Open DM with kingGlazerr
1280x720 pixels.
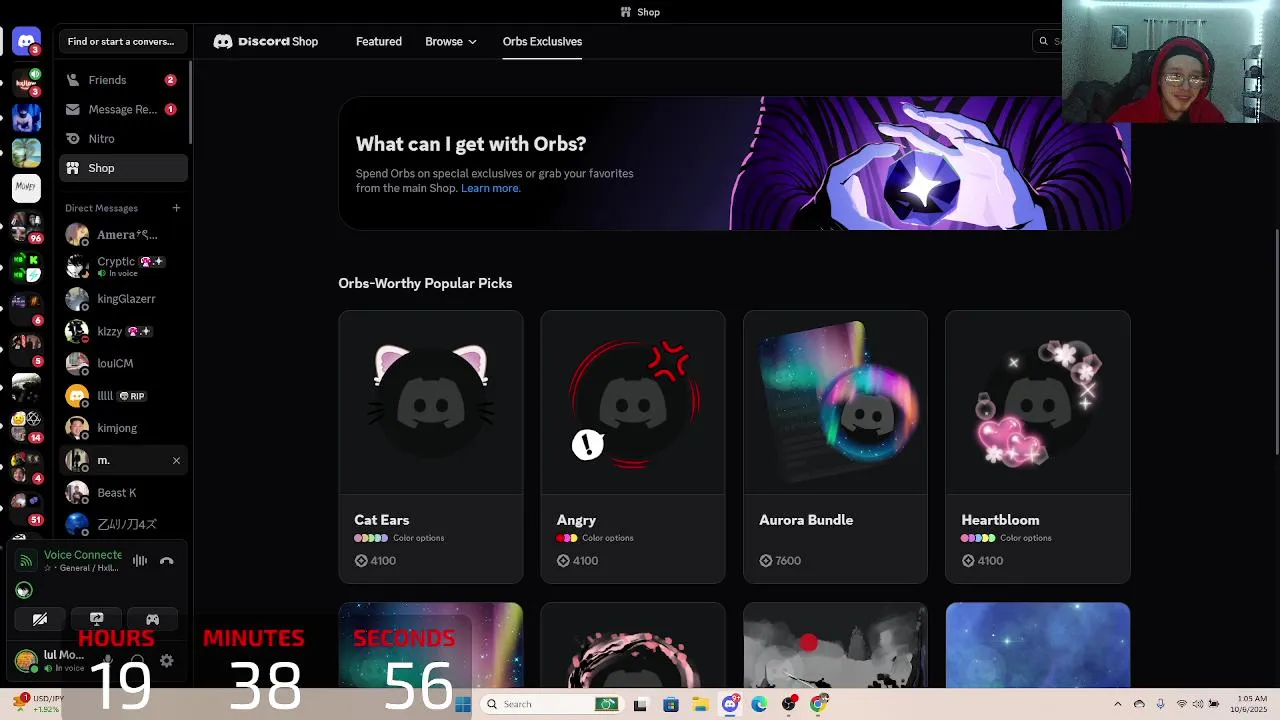point(123,299)
